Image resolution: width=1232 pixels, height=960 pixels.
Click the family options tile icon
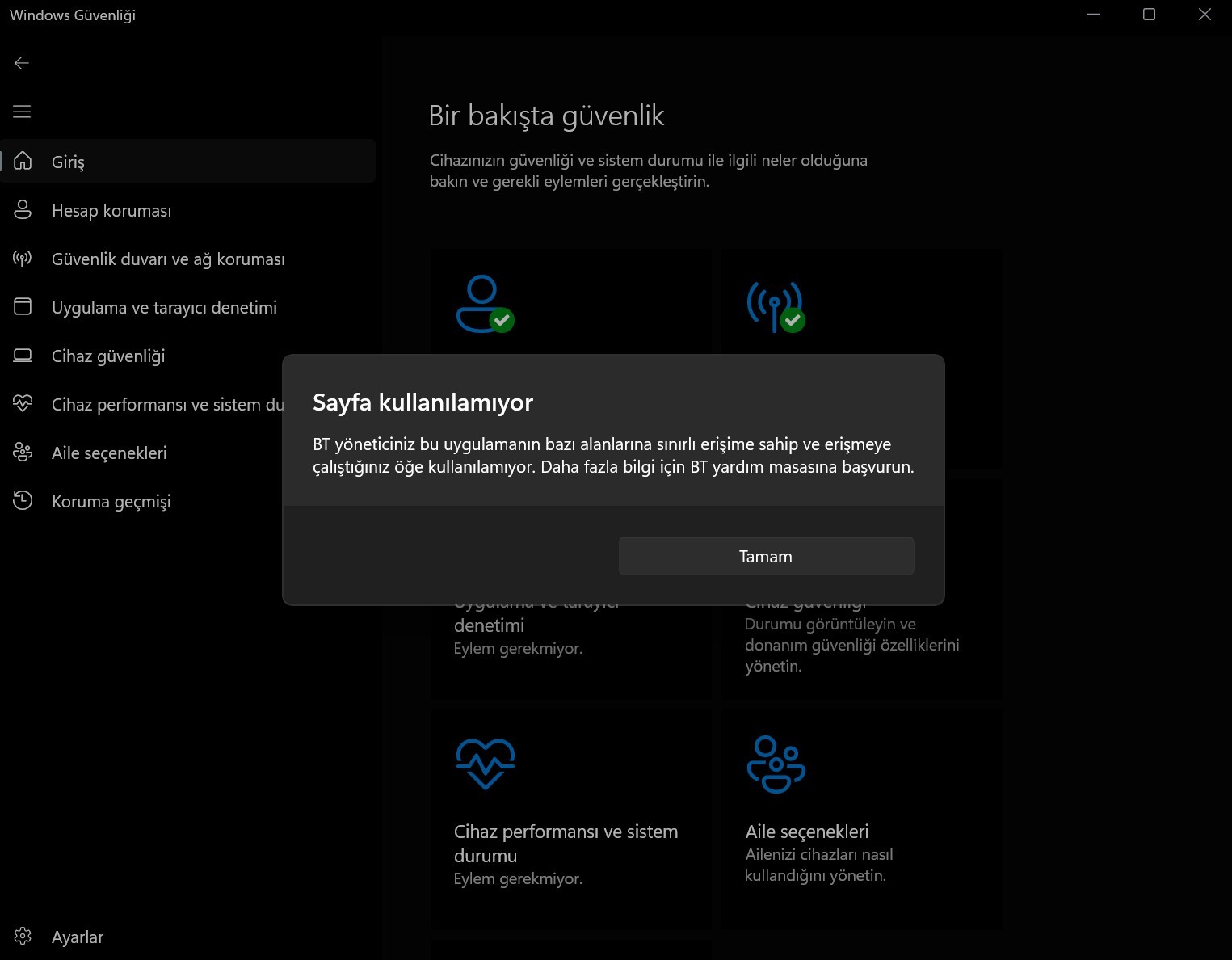pyautogui.click(x=776, y=764)
